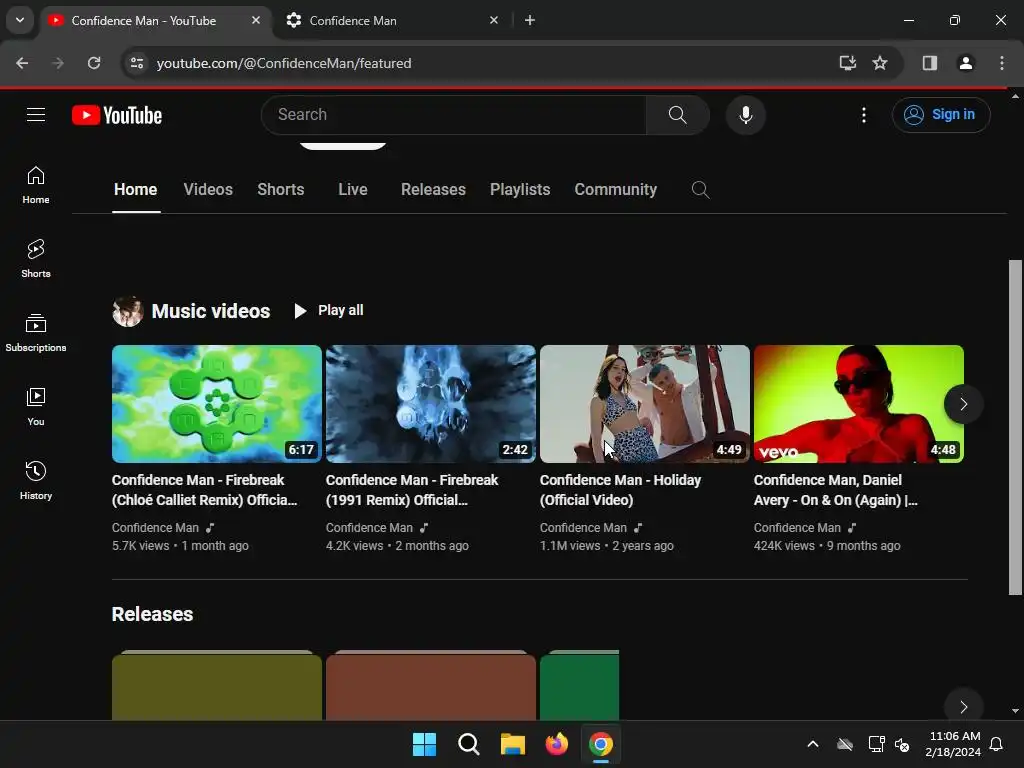Open the green-colored release card
This screenshot has width=1024, height=768.
579,686
